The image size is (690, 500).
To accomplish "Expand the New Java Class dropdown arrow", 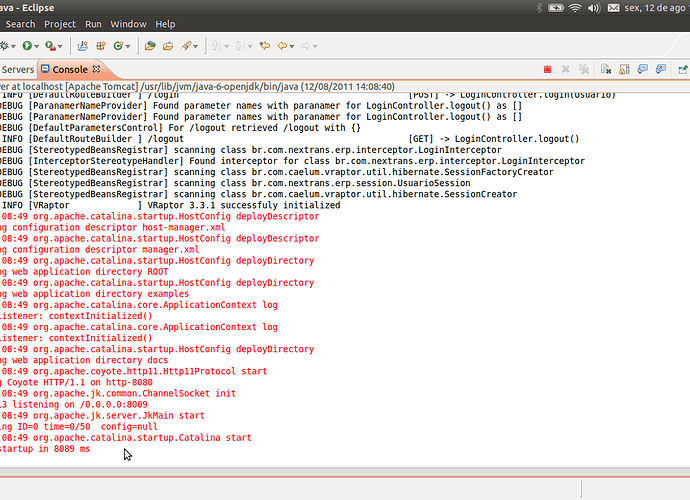I will pos(128,46).
